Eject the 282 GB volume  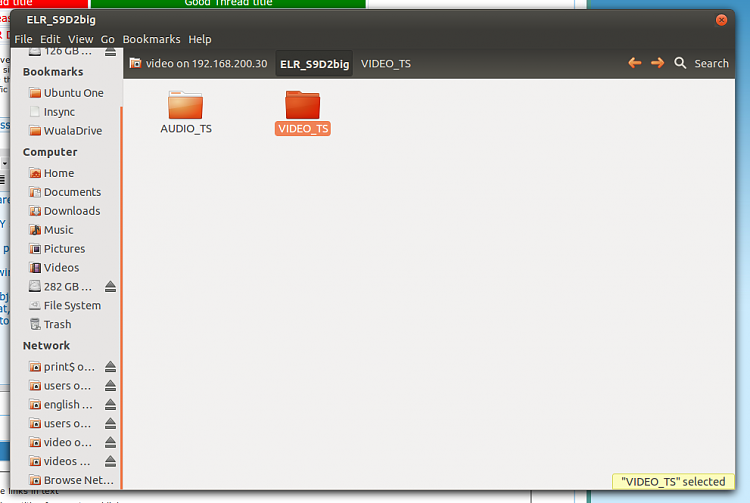(110, 286)
